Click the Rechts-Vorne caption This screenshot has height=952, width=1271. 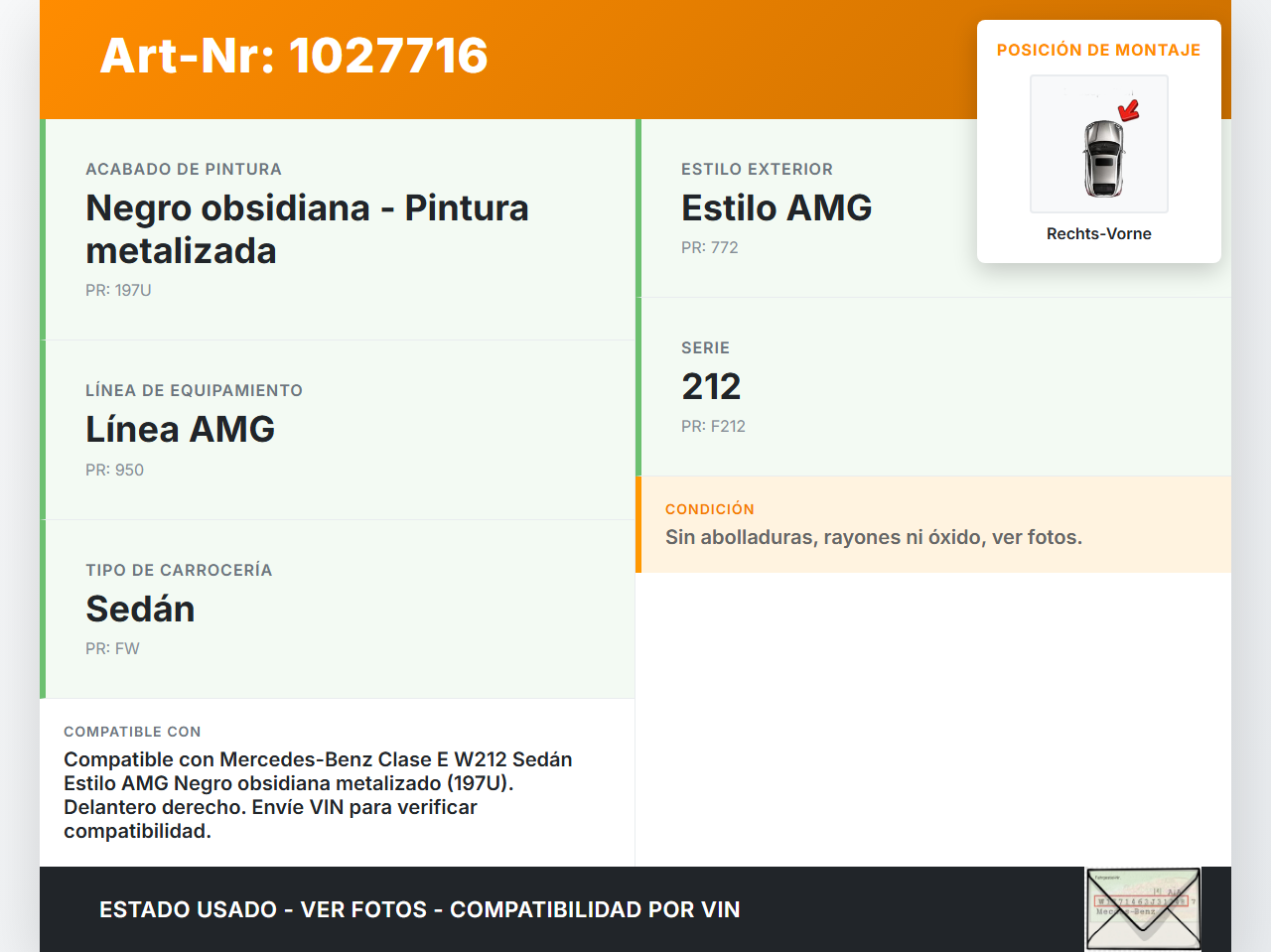(x=1099, y=233)
